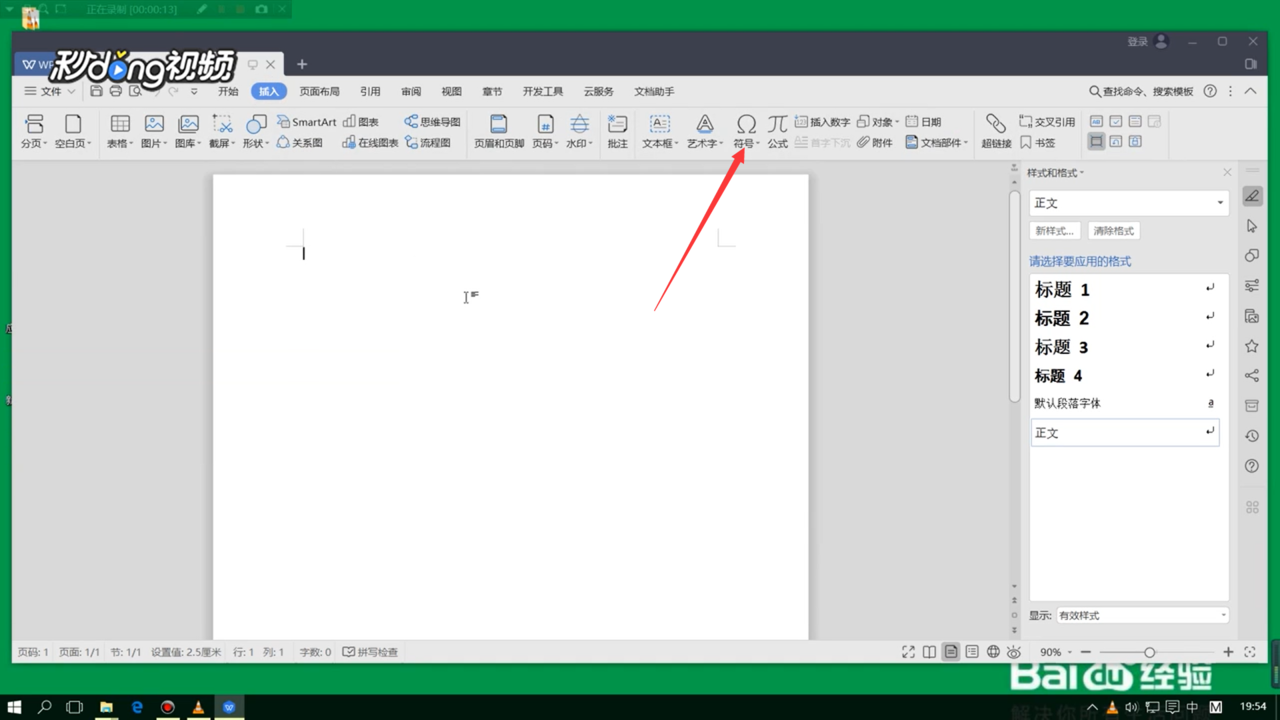The width and height of the screenshot is (1280, 720).
Task: Switch to outline view in status bar
Action: click(972, 652)
